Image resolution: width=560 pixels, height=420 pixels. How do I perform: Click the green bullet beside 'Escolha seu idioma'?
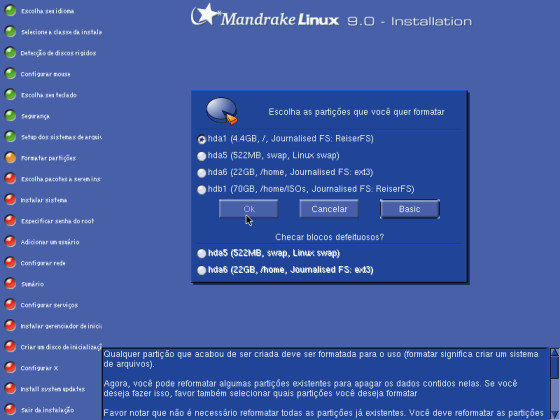[x=10, y=11]
